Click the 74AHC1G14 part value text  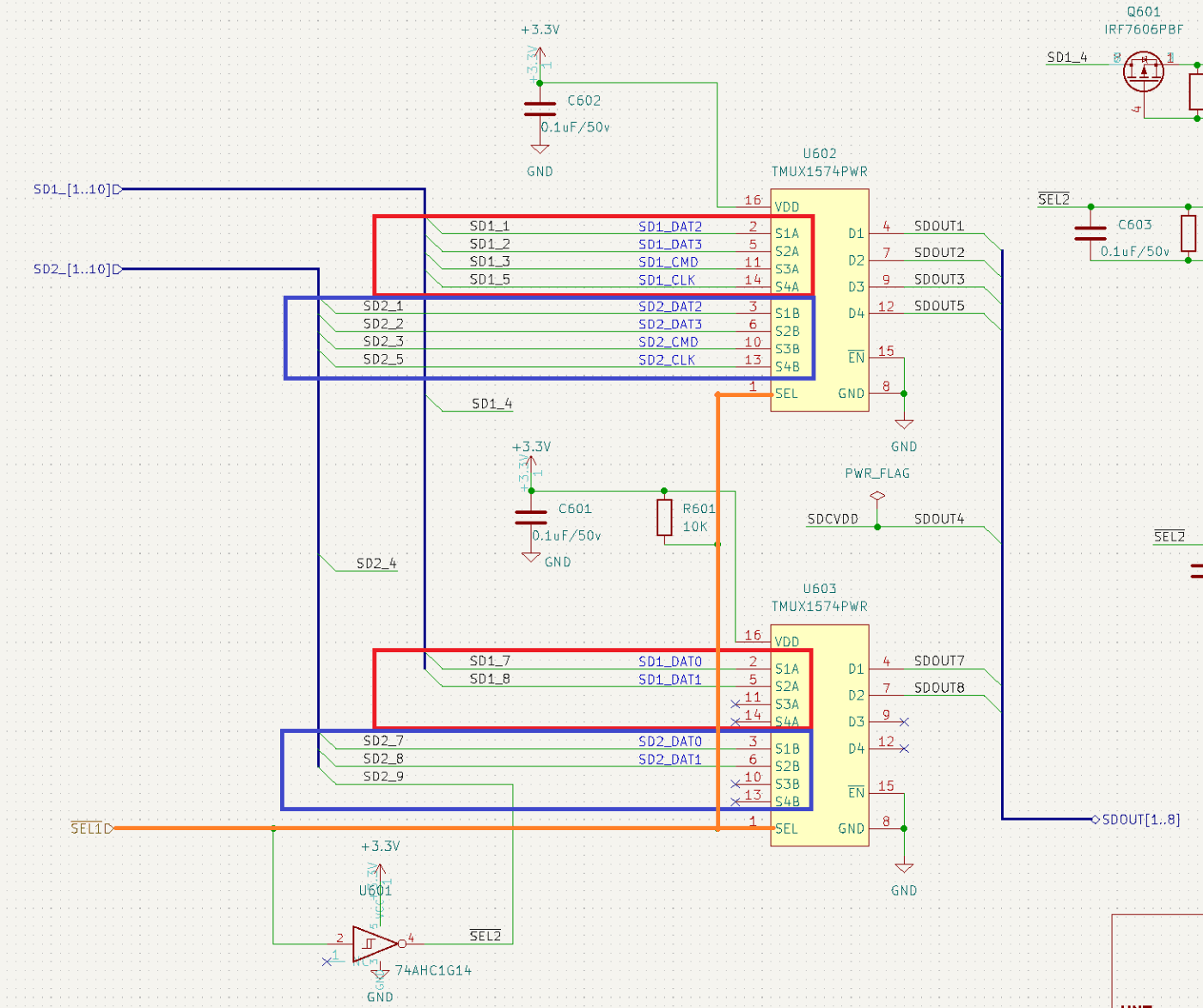click(433, 970)
